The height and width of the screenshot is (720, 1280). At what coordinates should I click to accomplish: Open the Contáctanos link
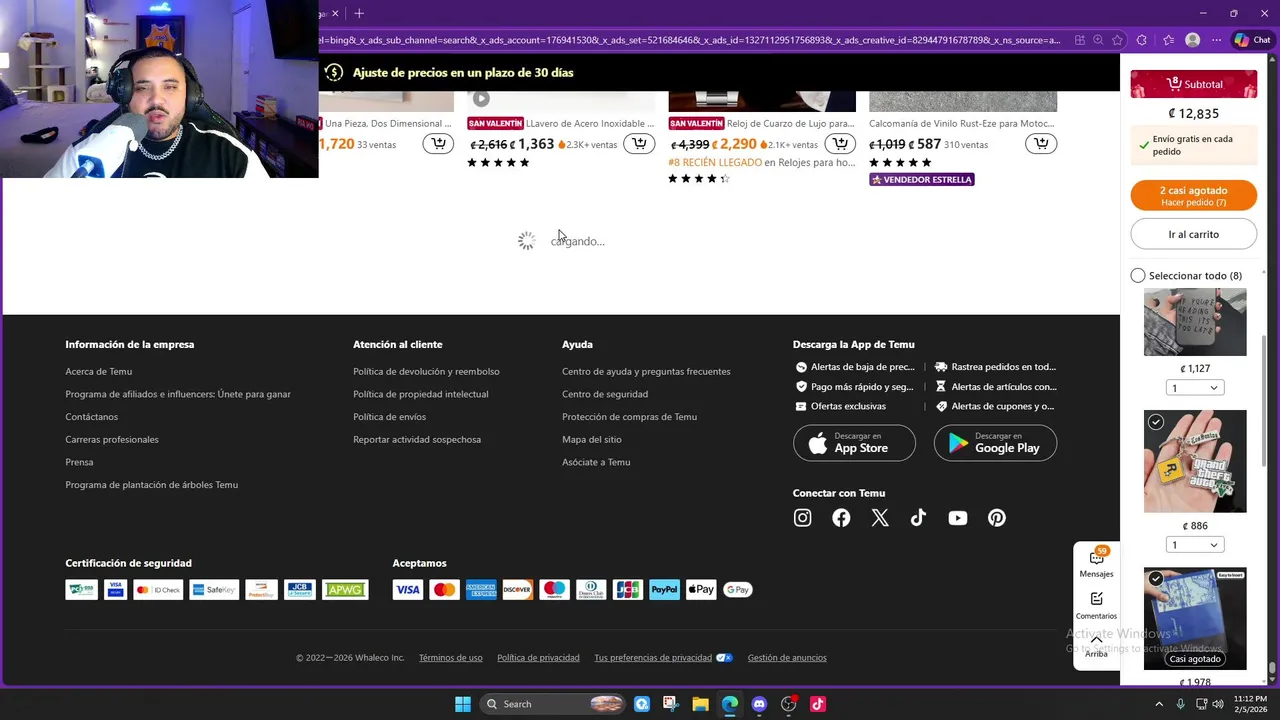coord(91,417)
